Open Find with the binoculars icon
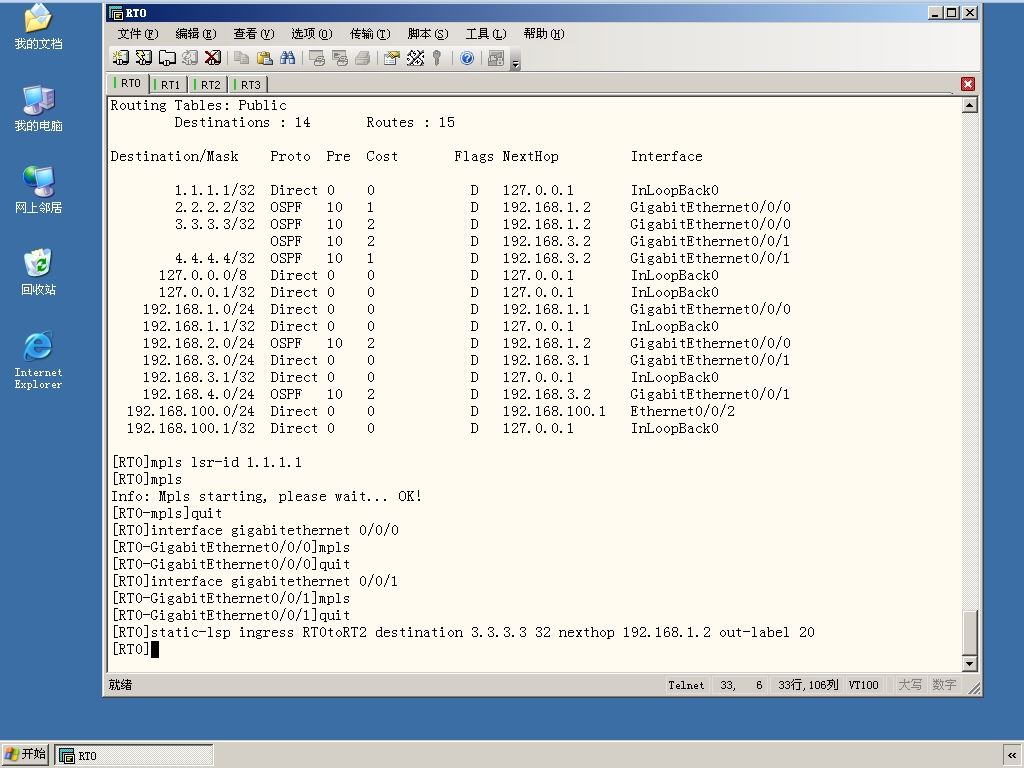Viewport: 1024px width, 768px height. [x=287, y=58]
